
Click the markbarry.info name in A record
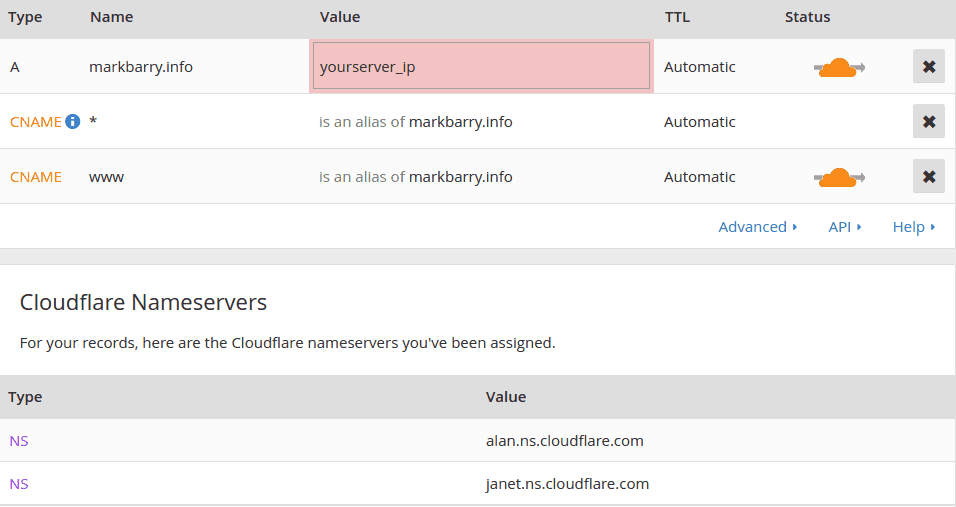pyautogui.click(x=141, y=67)
